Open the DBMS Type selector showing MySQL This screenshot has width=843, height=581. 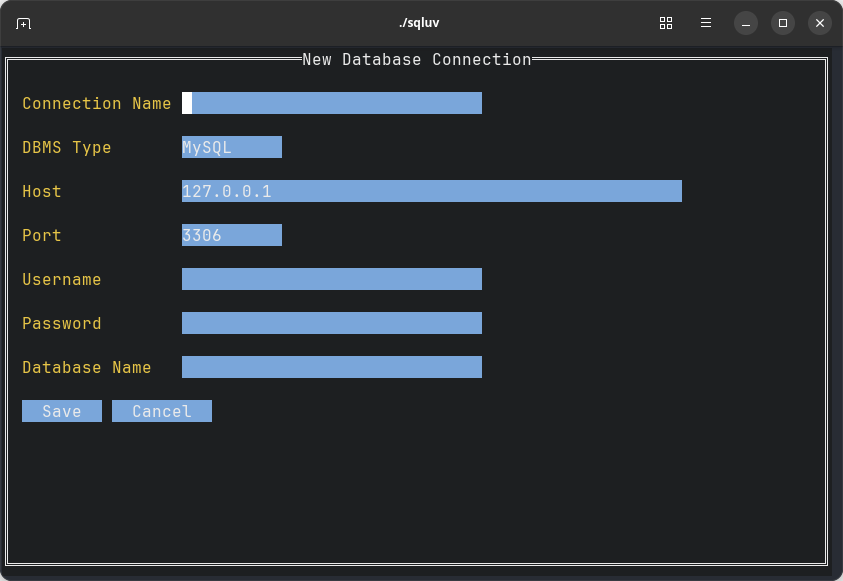click(232, 147)
